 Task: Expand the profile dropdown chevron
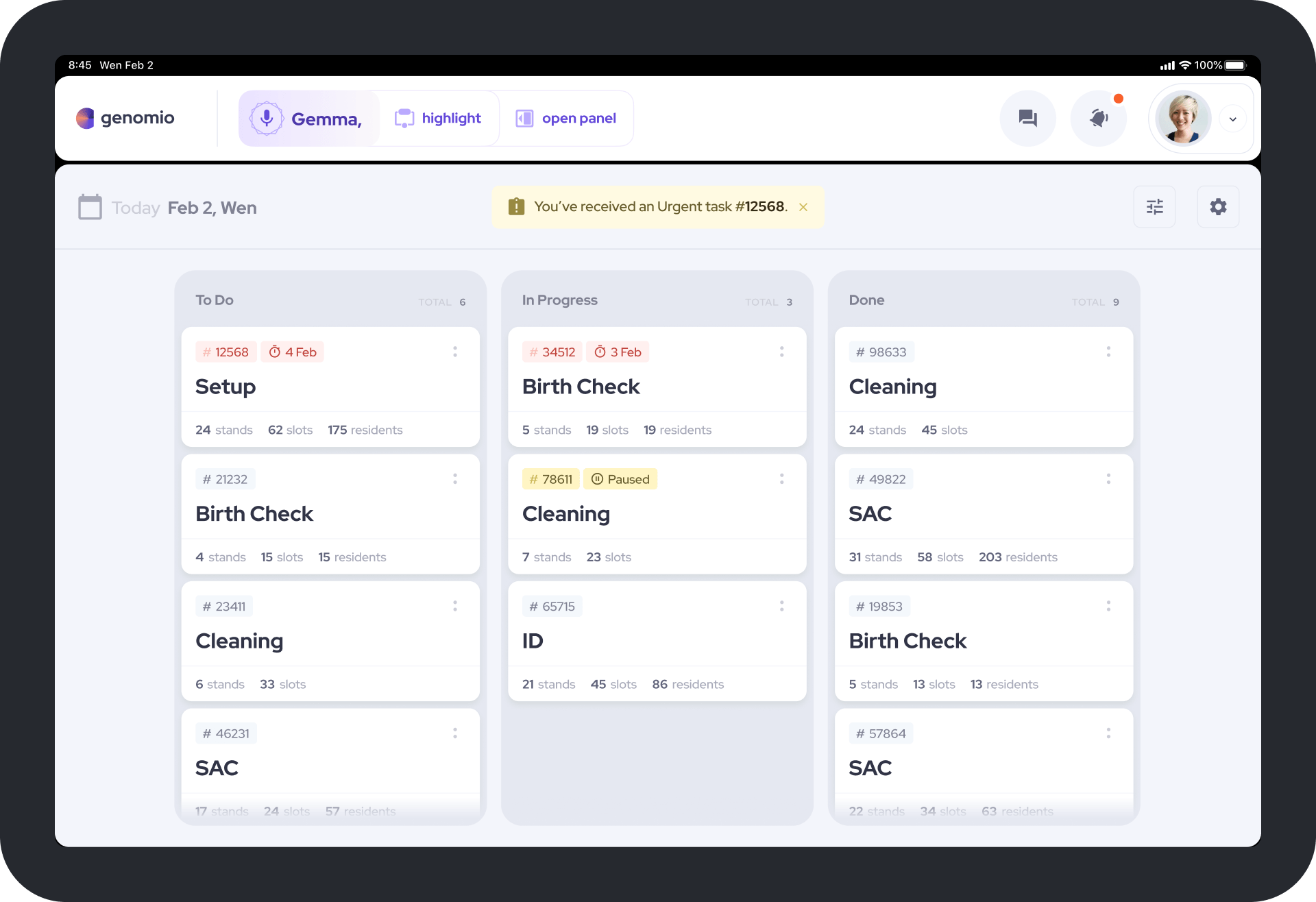[x=1233, y=119]
